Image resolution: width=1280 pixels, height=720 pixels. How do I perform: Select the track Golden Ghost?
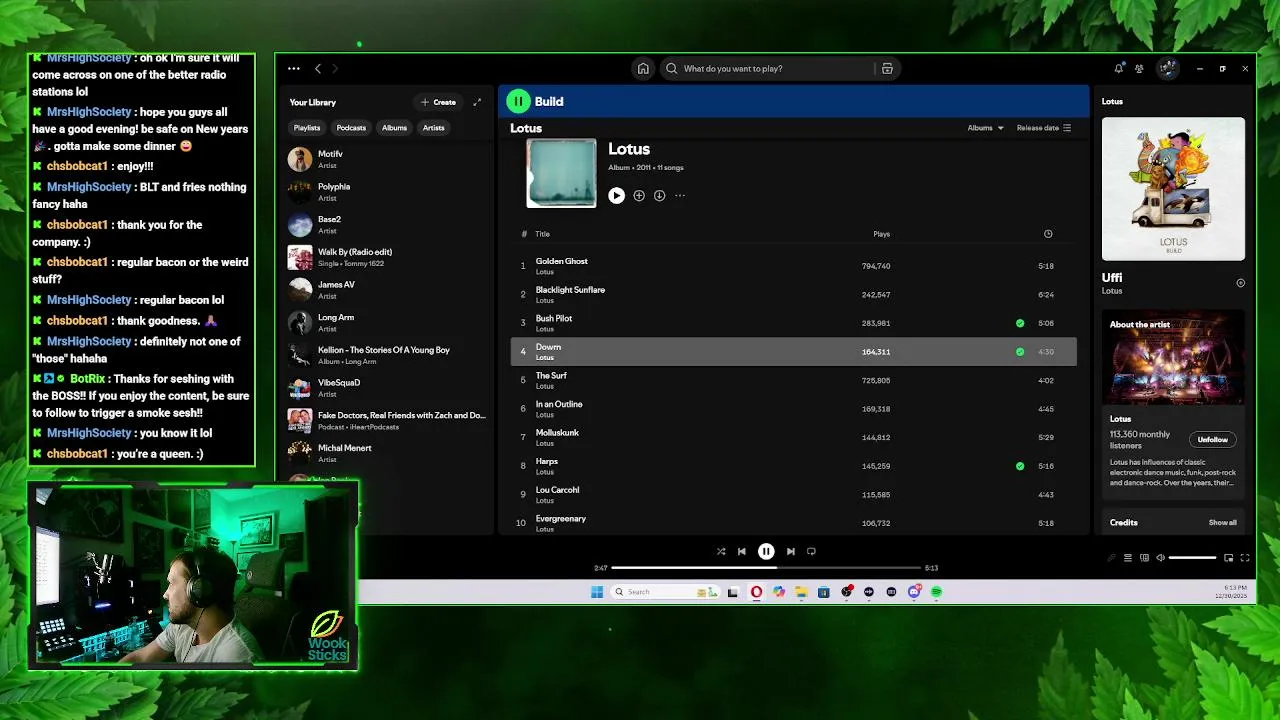[794, 266]
